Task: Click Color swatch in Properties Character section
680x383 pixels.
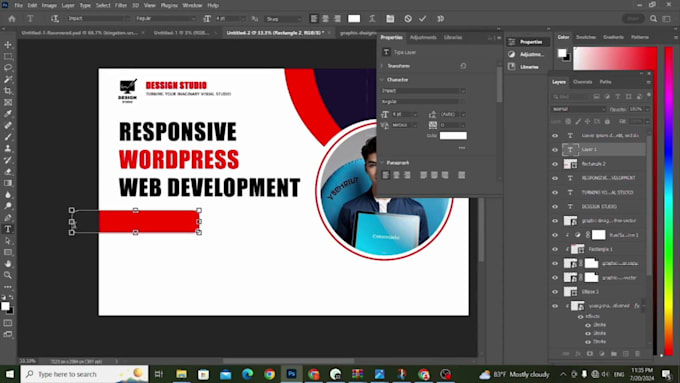Action: (x=453, y=136)
